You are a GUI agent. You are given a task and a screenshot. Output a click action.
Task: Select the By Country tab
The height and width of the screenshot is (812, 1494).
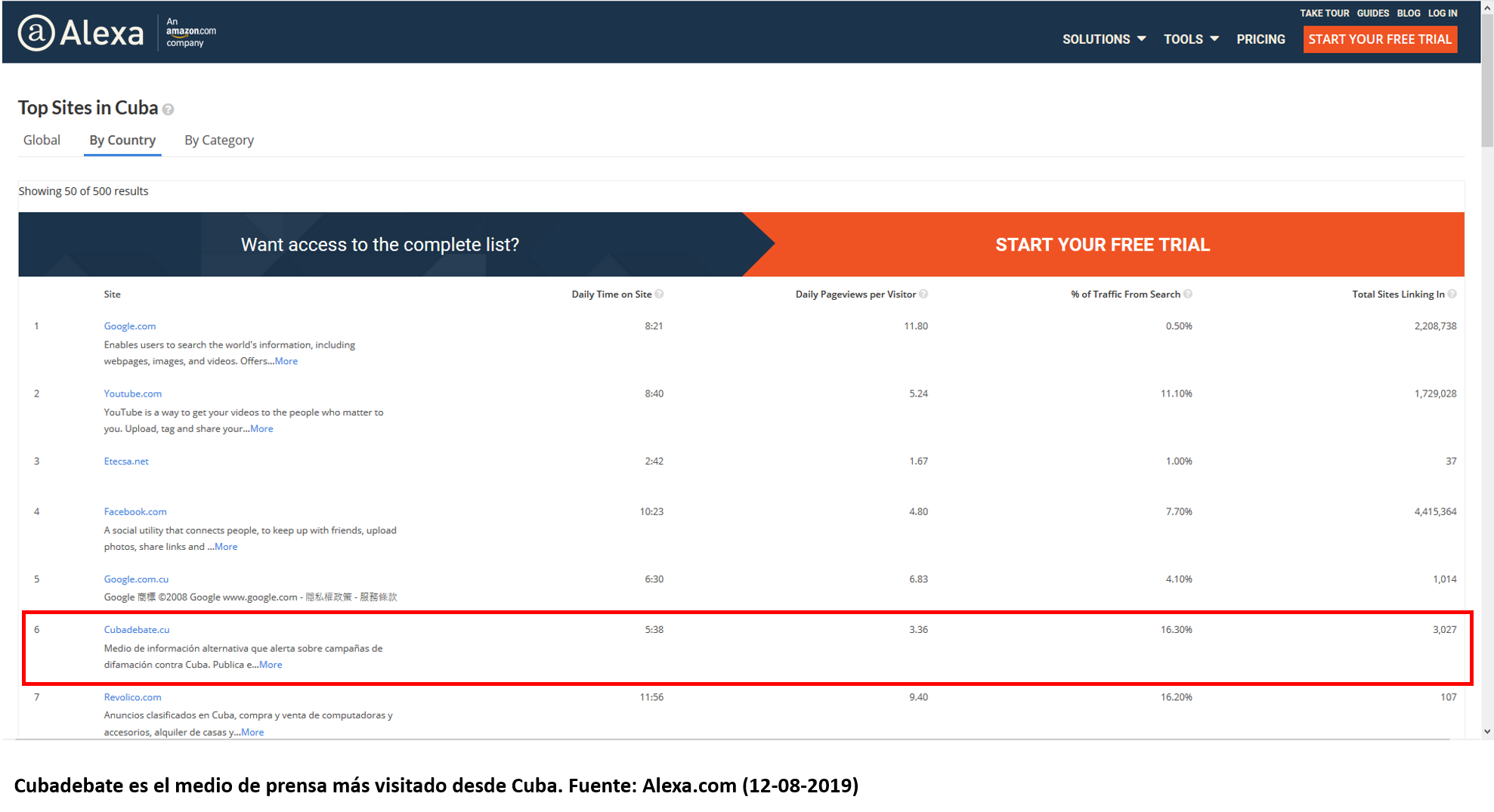click(122, 140)
